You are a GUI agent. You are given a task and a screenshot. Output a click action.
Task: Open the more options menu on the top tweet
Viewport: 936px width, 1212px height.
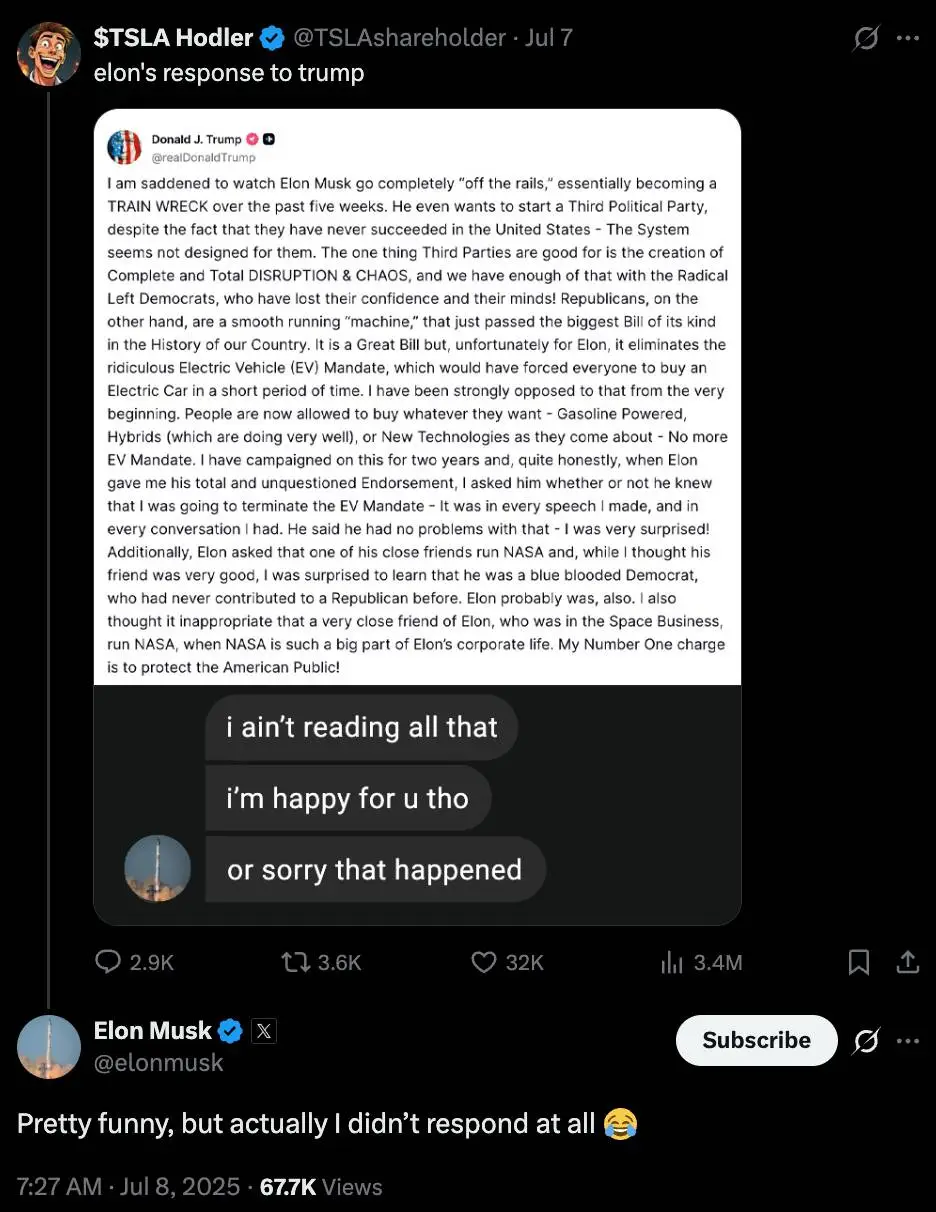click(x=908, y=37)
